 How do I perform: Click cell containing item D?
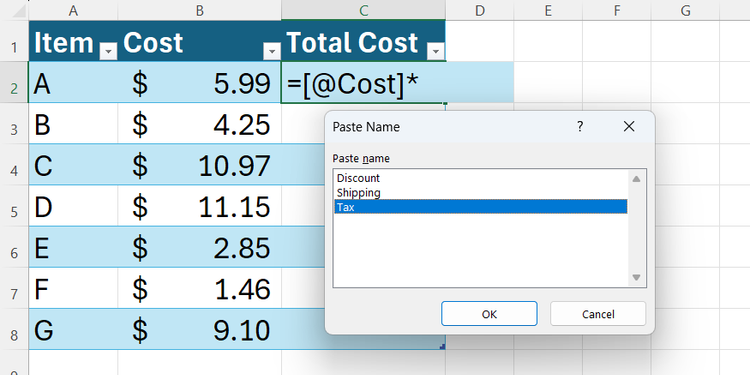click(x=73, y=206)
